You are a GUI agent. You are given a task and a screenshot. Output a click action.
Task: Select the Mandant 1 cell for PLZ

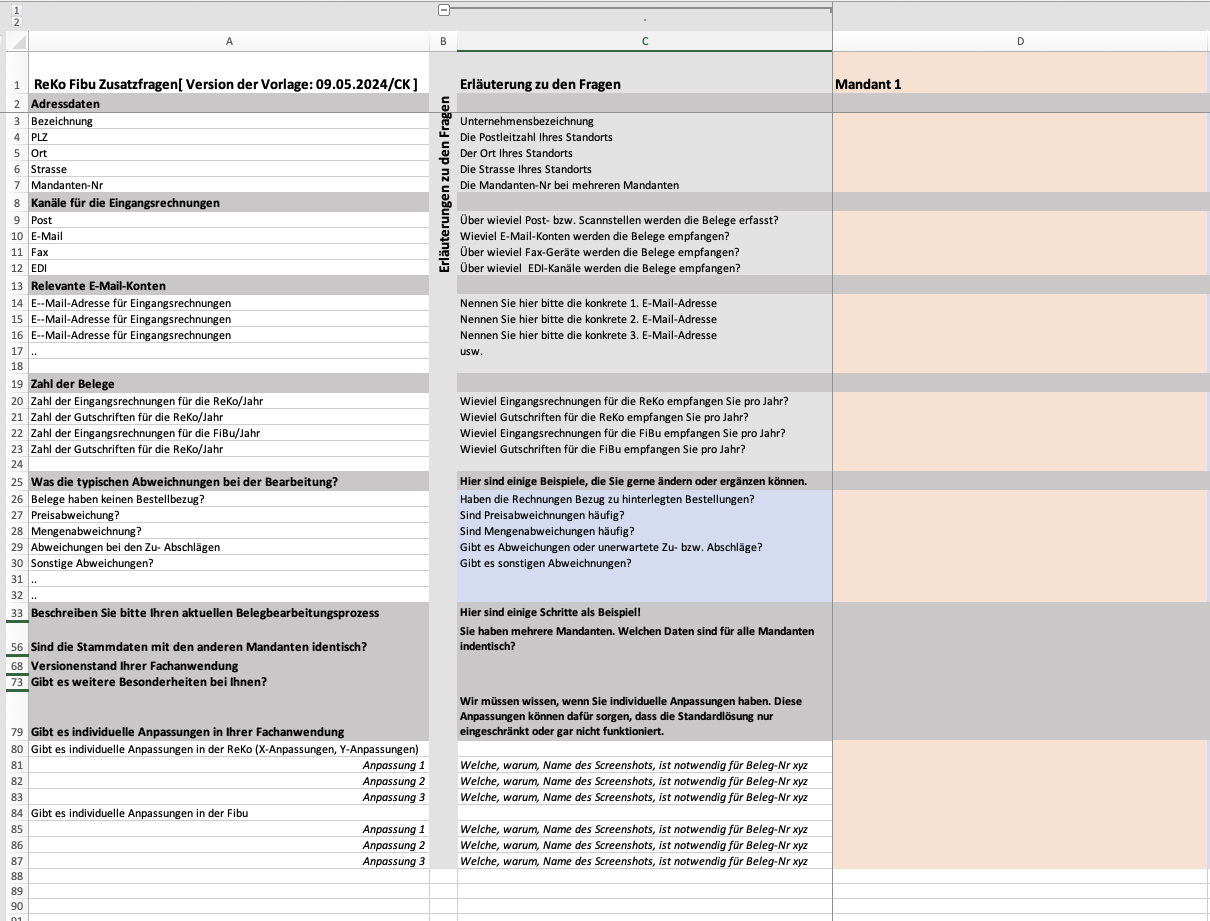[1020, 137]
